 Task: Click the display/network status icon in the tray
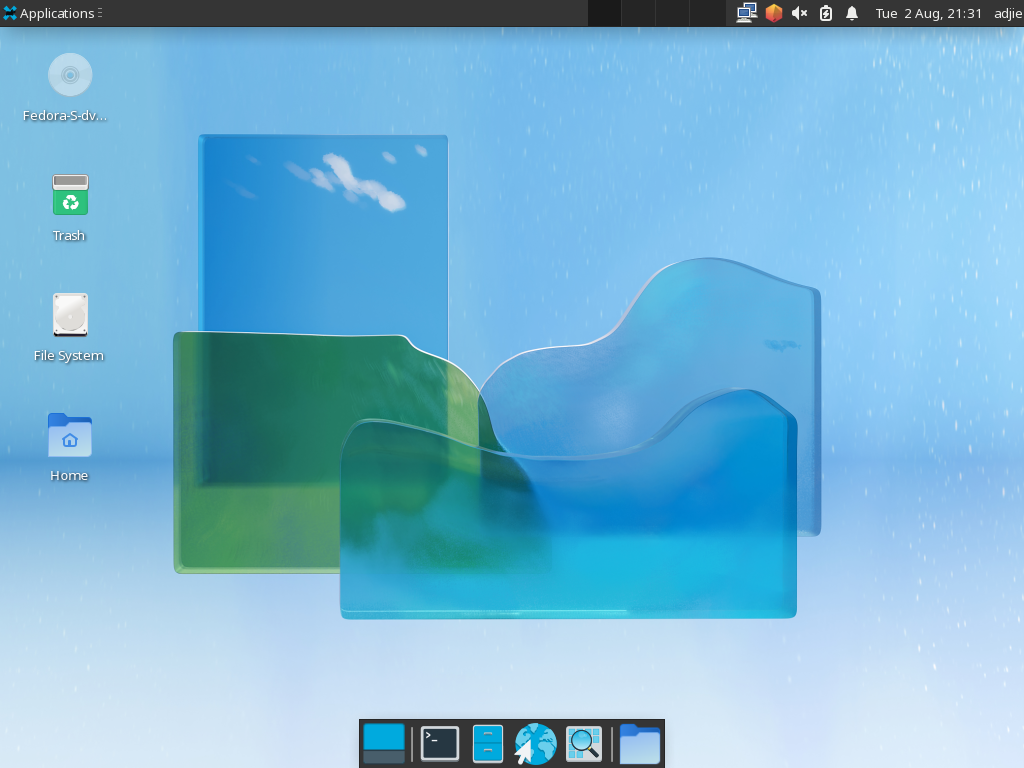(x=746, y=13)
